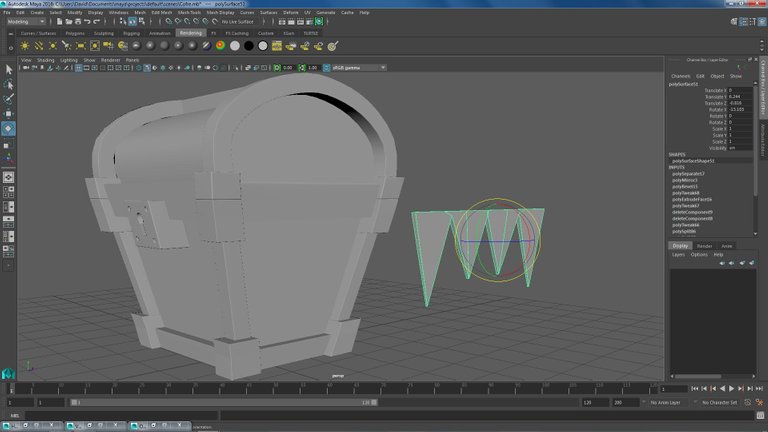Click the Open Scene folder icon
Image resolution: width=768 pixels, height=432 pixels.
pyautogui.click(x=69, y=22)
